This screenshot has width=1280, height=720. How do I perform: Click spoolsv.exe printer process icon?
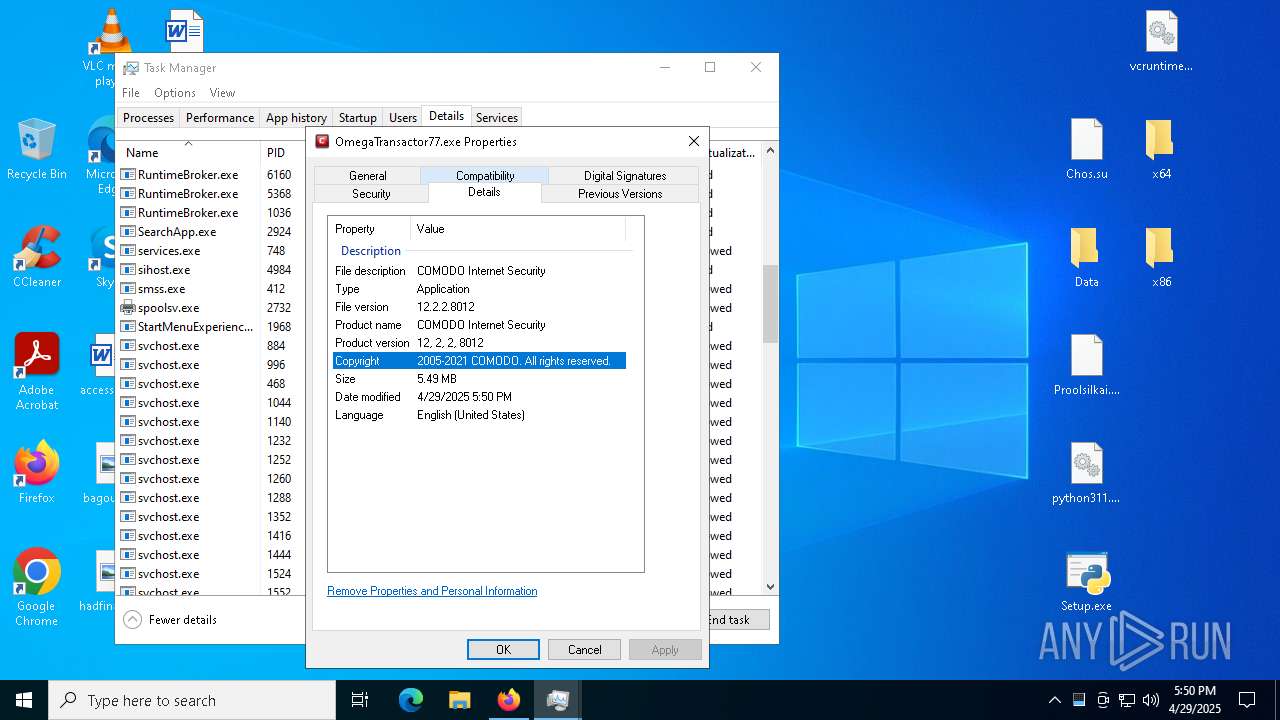pyautogui.click(x=128, y=308)
